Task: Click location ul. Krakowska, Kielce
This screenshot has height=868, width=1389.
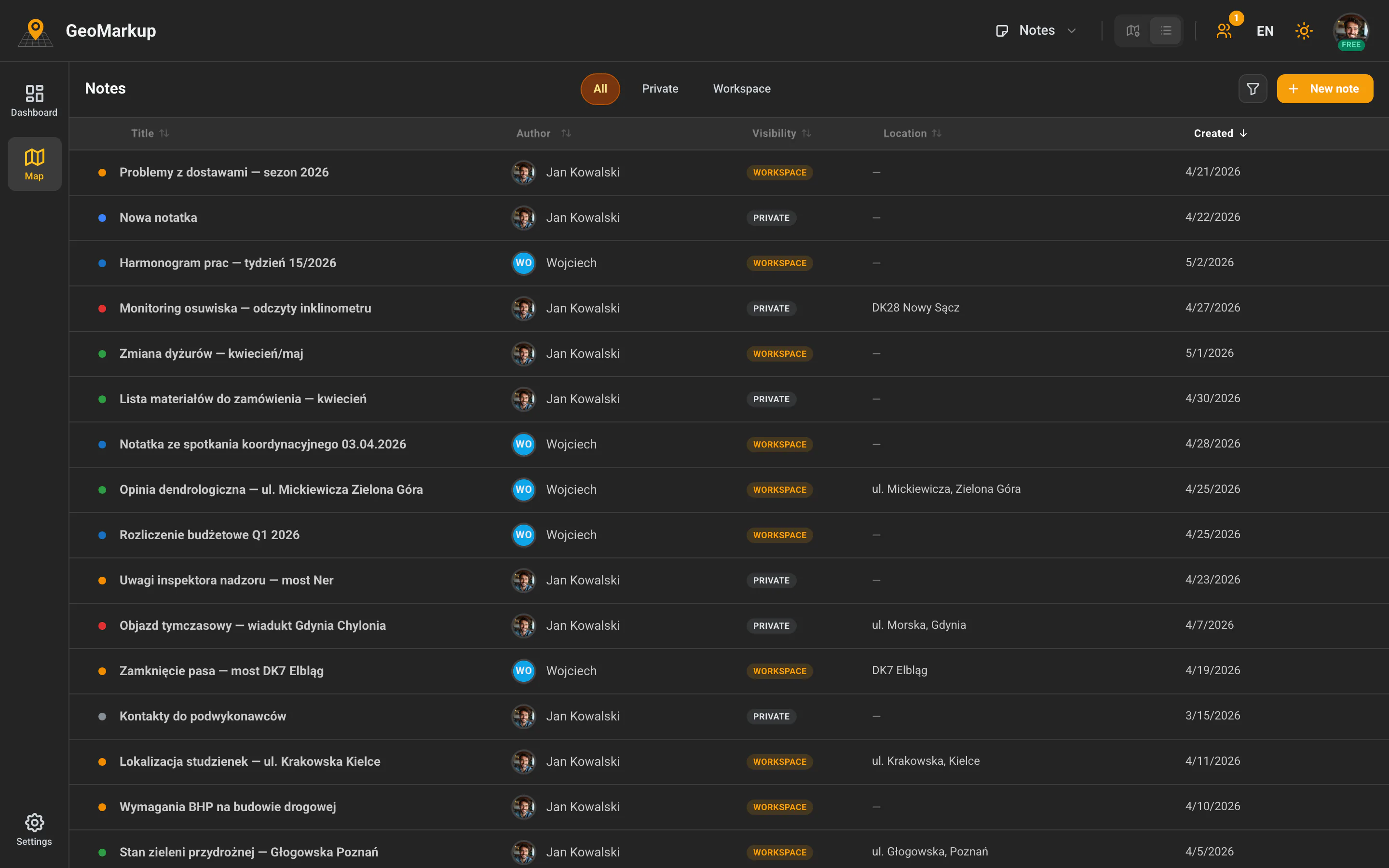Action: pyautogui.click(x=925, y=761)
